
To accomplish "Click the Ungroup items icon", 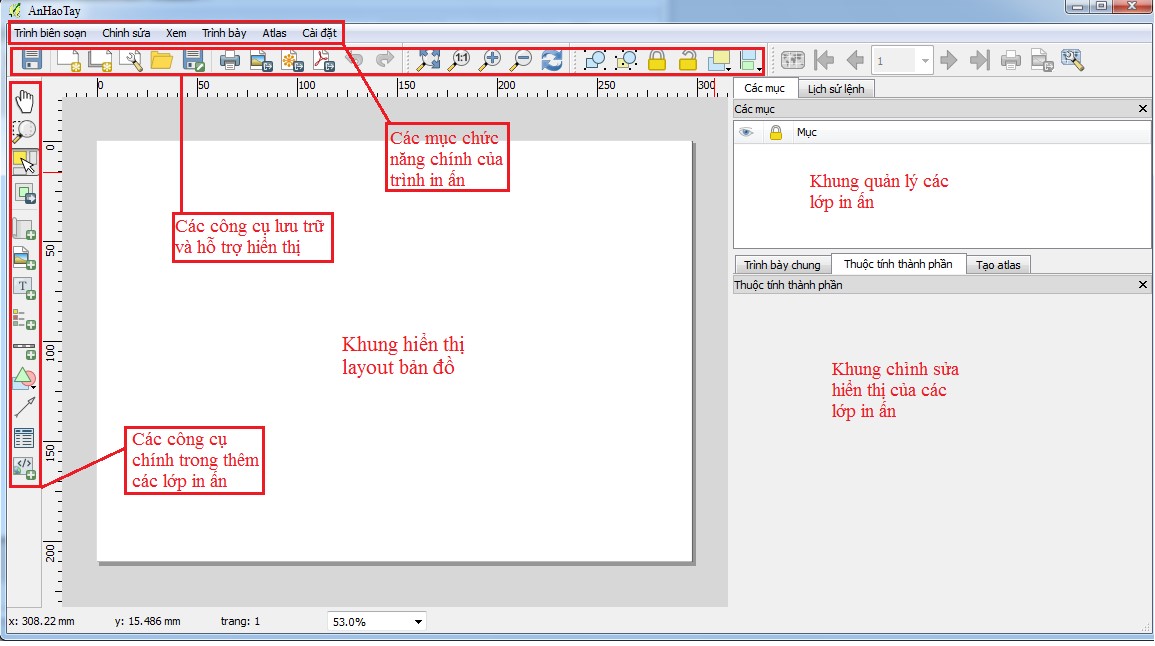I will pyautogui.click(x=625, y=60).
